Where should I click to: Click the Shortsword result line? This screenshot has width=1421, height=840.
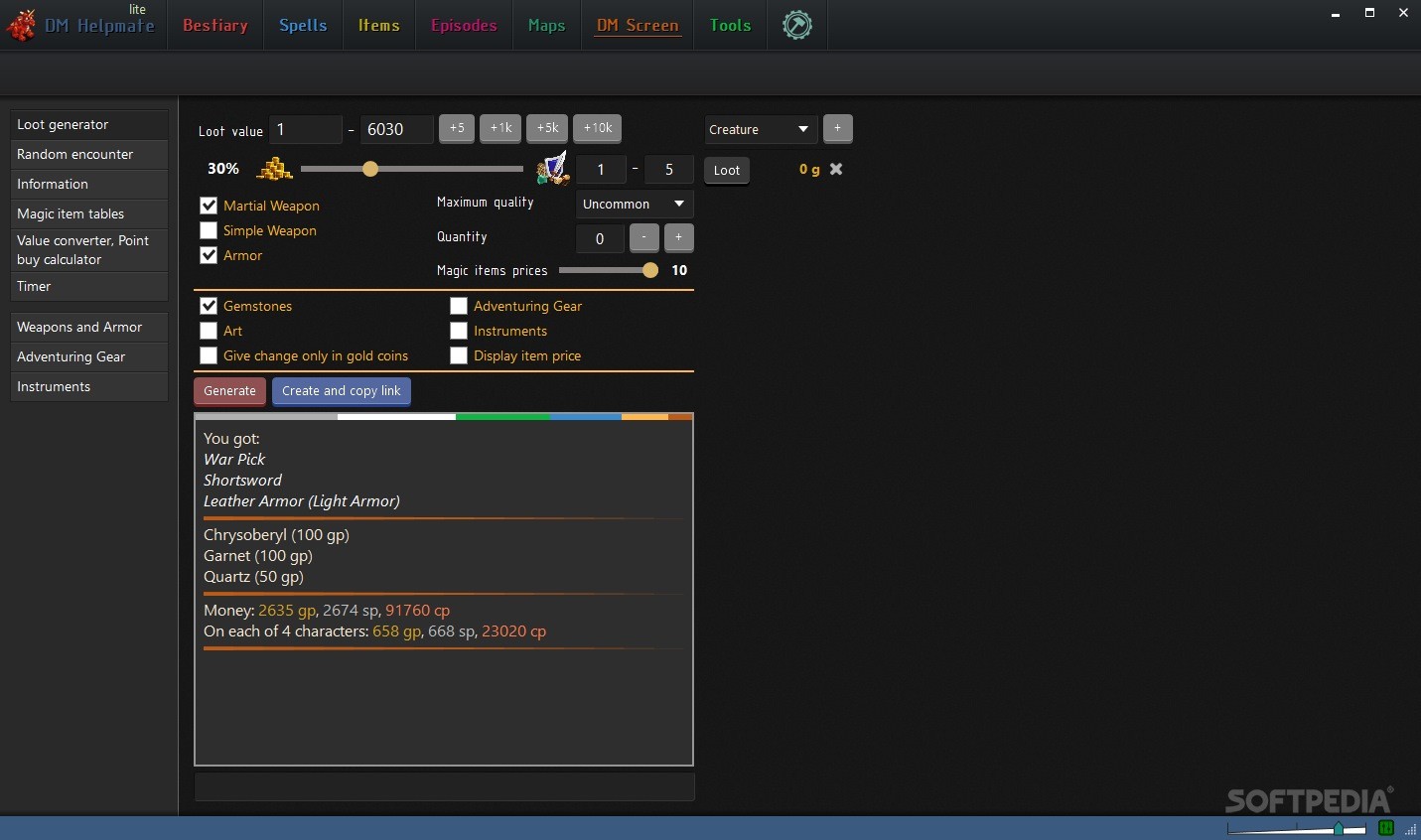[242, 481]
